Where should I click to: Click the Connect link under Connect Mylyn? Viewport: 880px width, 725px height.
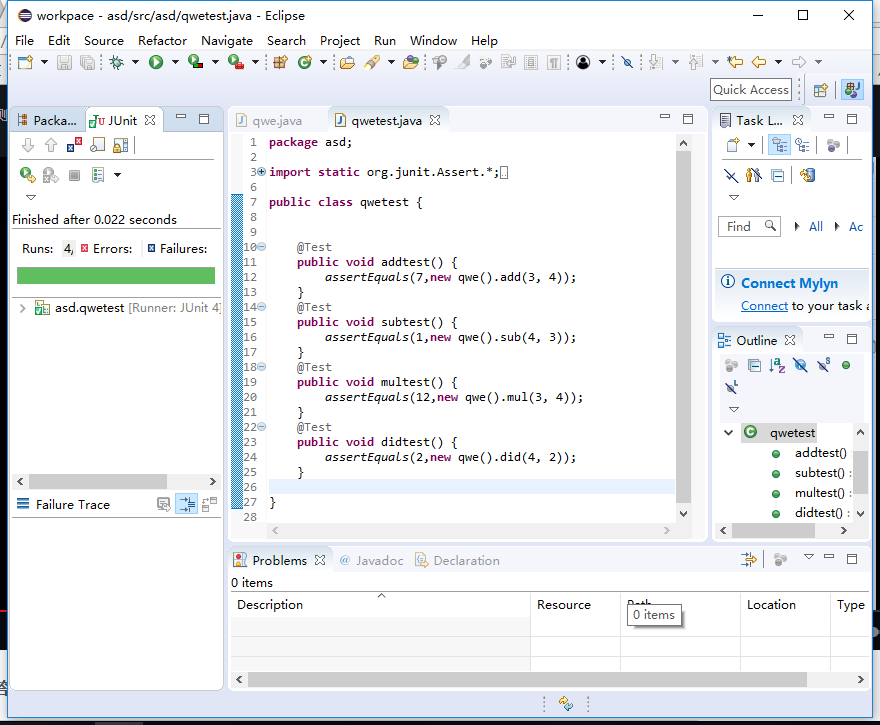coord(764,306)
